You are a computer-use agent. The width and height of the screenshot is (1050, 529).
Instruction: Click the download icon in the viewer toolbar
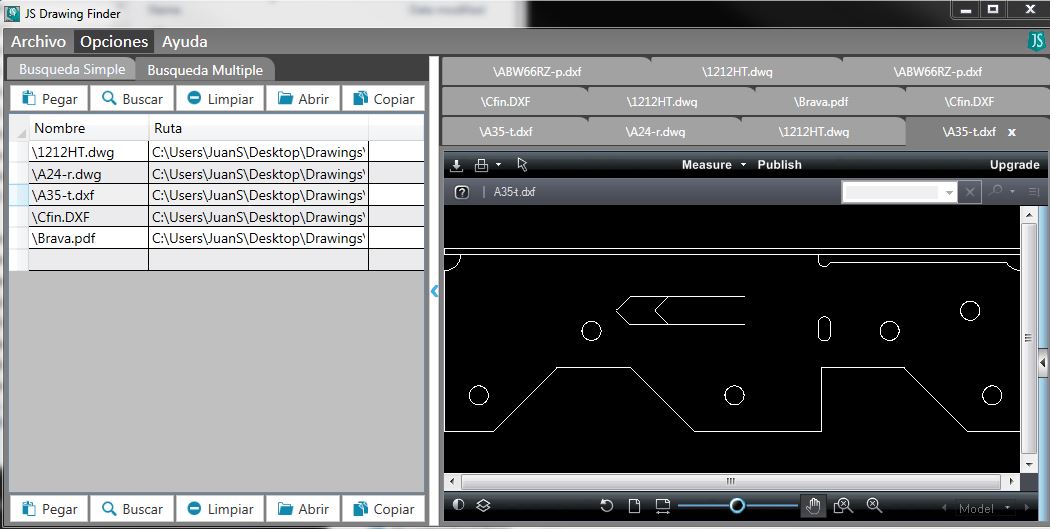point(457,165)
